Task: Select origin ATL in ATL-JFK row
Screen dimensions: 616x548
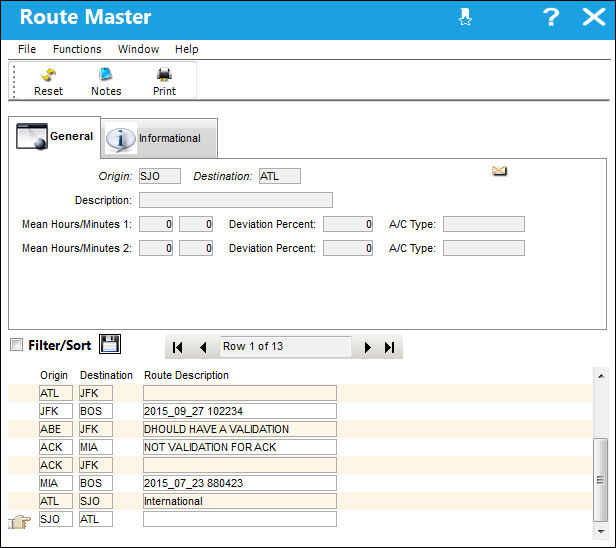Action: [x=56, y=393]
